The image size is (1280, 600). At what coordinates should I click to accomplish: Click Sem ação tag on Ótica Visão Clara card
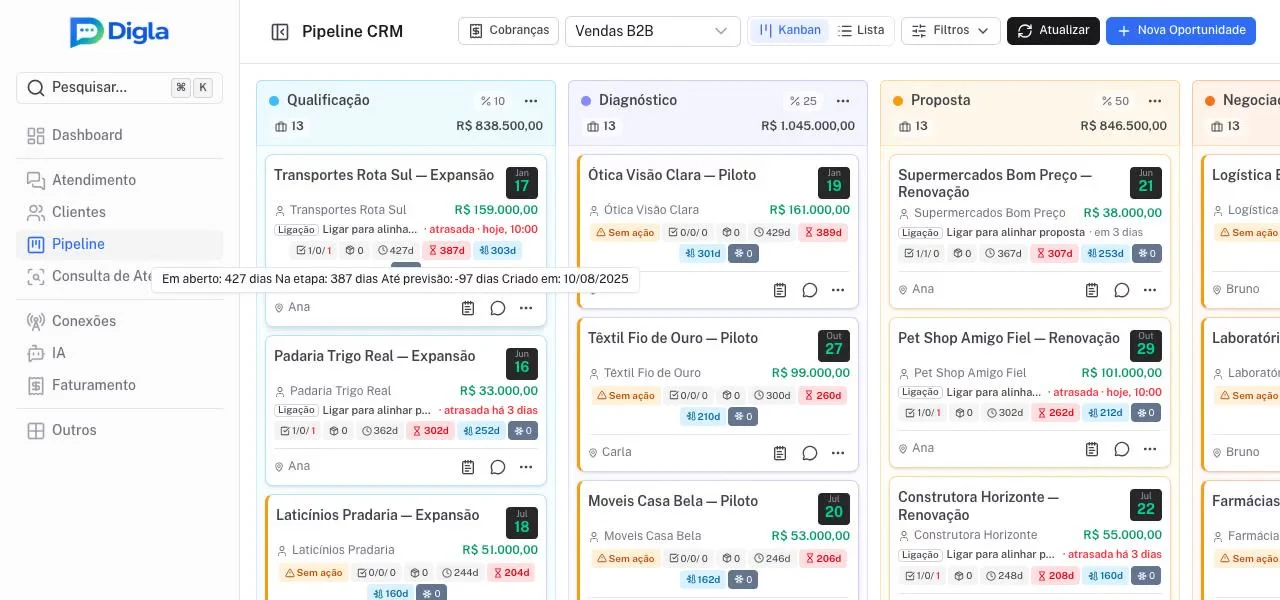[x=625, y=233]
